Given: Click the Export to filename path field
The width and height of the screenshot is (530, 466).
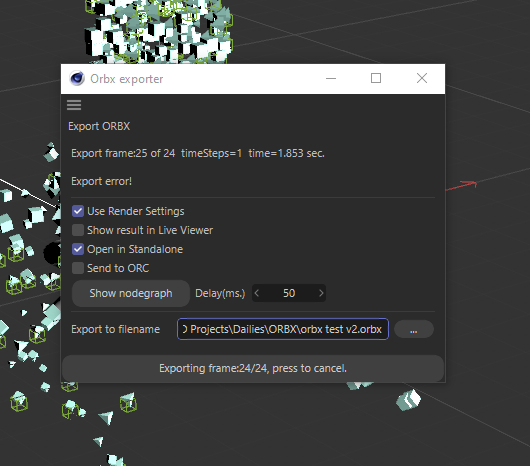Looking at the screenshot, I should [283, 329].
